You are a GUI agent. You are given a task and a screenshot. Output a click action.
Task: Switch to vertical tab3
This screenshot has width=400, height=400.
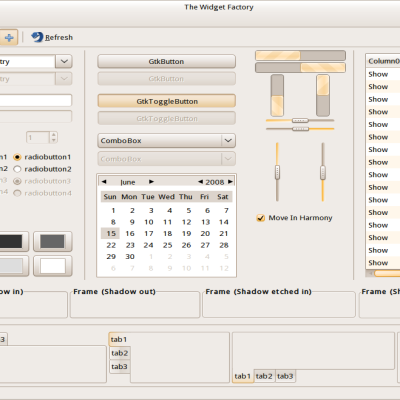click(120, 367)
